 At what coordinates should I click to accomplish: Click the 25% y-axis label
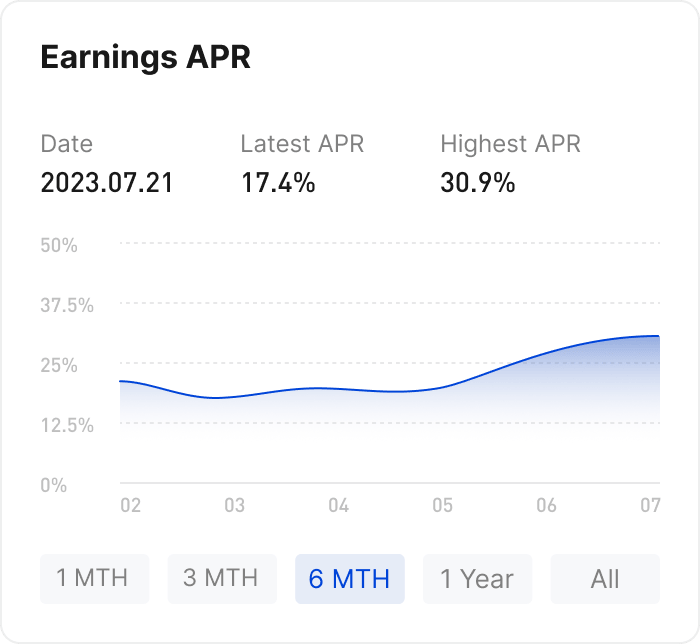[x=59, y=365]
